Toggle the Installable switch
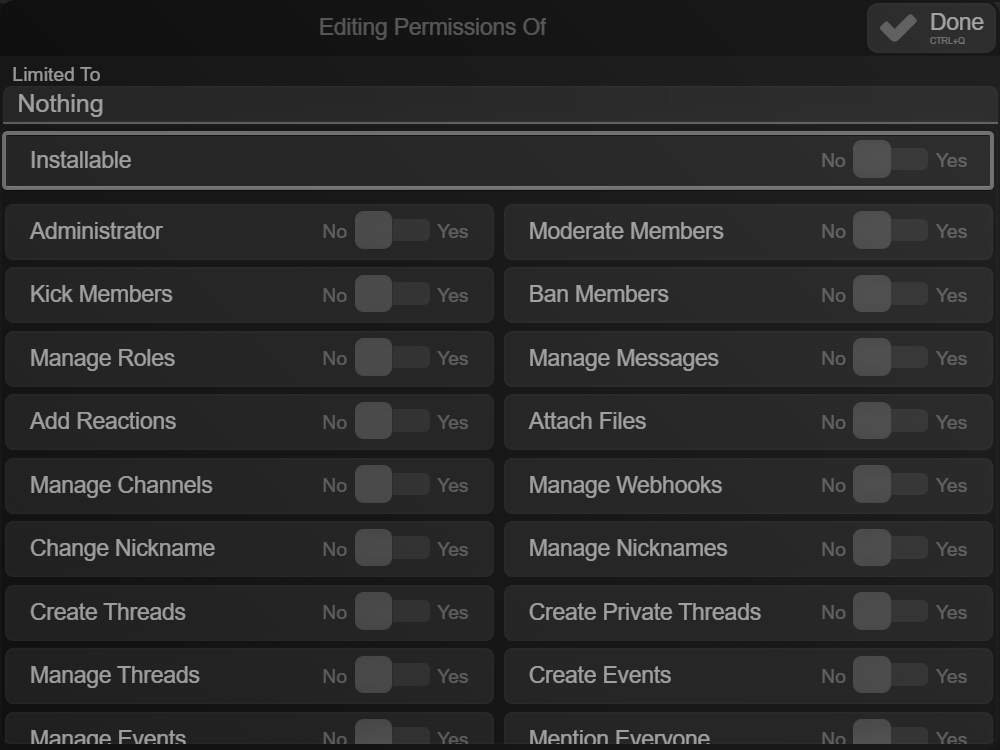 (x=890, y=160)
